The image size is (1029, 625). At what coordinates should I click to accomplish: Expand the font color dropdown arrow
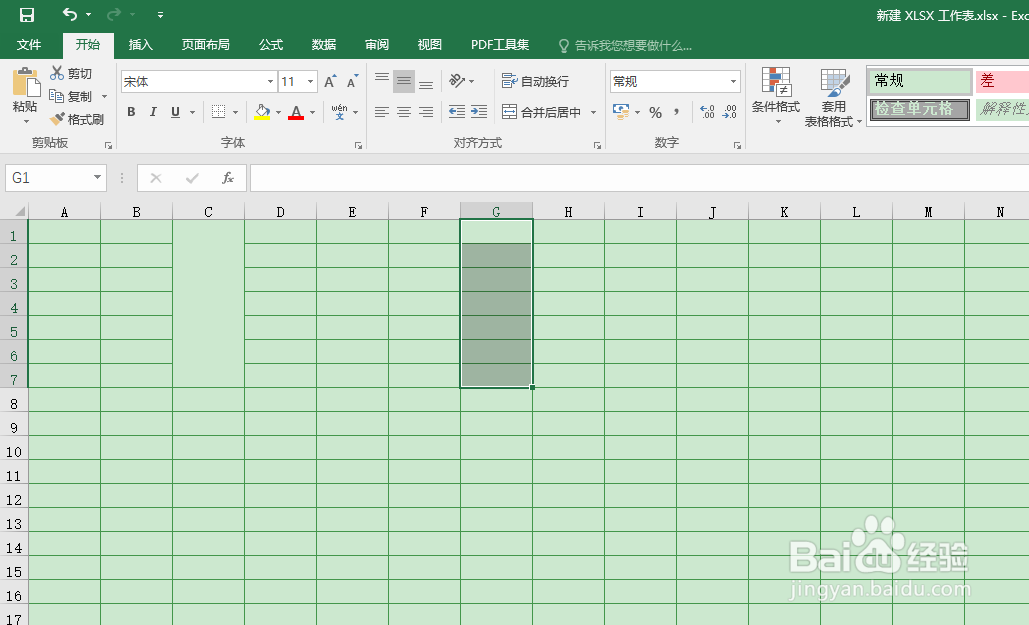point(312,112)
